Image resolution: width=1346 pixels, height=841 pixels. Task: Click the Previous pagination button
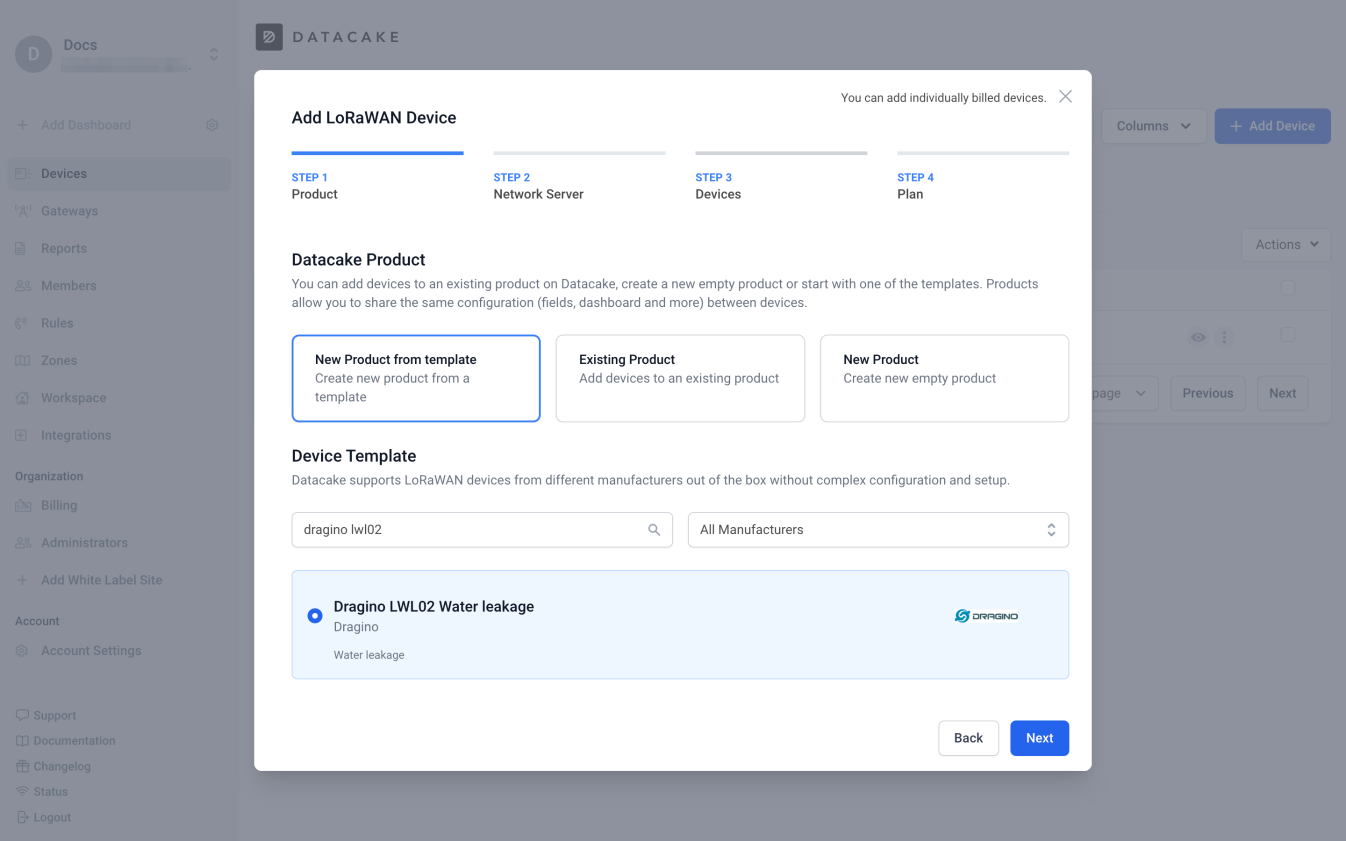click(x=1208, y=394)
